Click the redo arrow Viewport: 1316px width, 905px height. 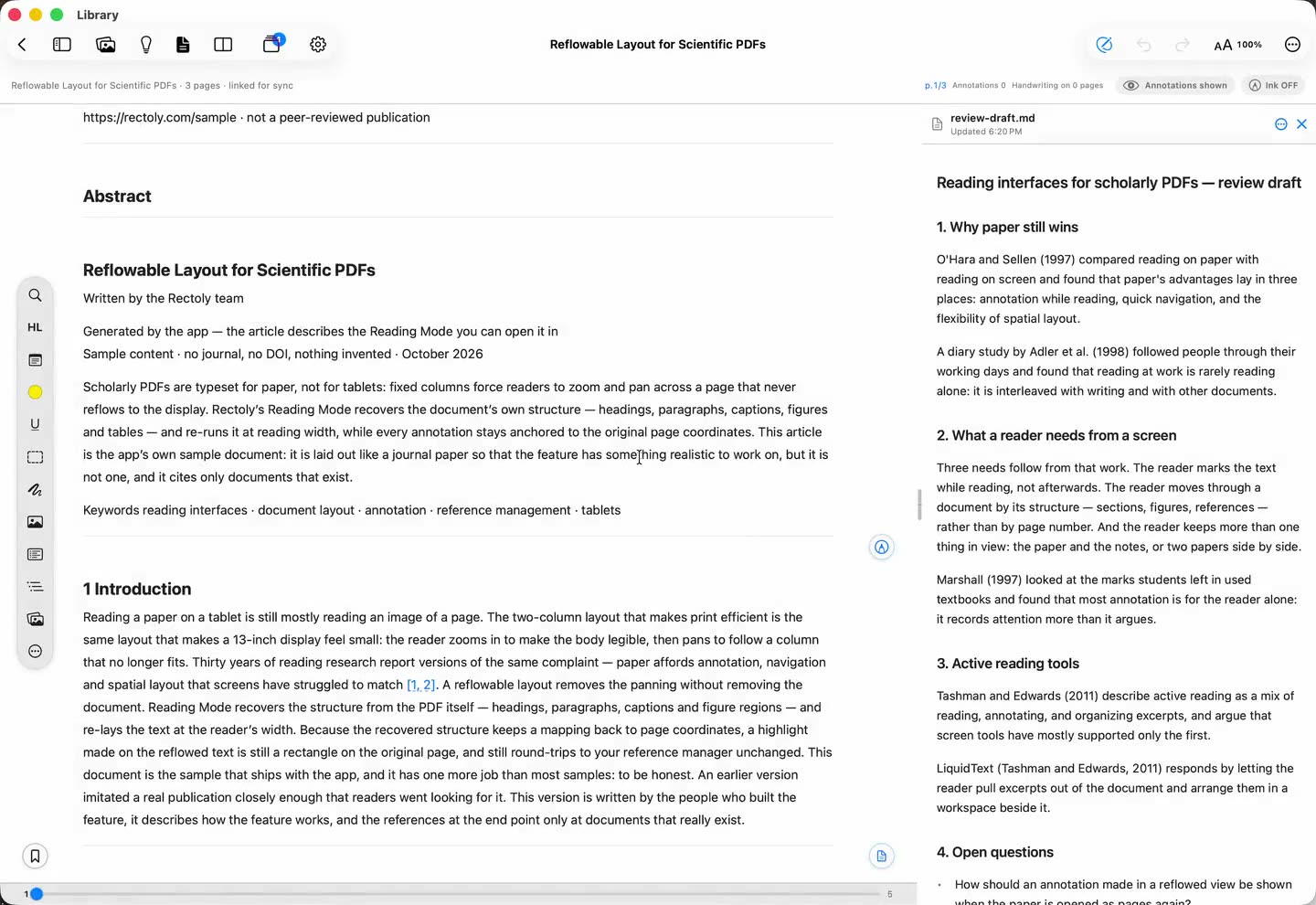(x=1183, y=44)
